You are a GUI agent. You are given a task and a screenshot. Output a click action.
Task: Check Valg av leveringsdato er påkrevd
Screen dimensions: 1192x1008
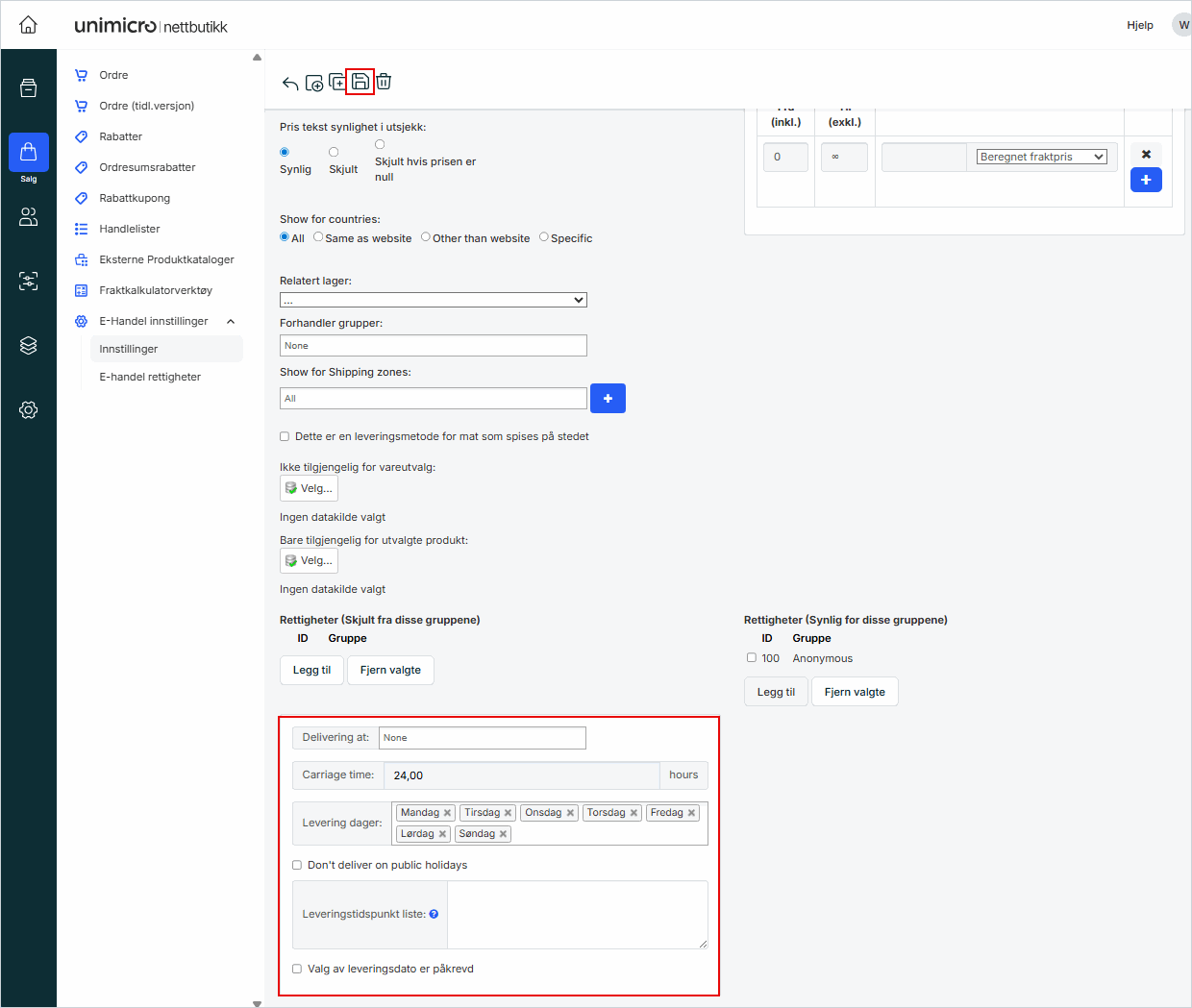297,969
